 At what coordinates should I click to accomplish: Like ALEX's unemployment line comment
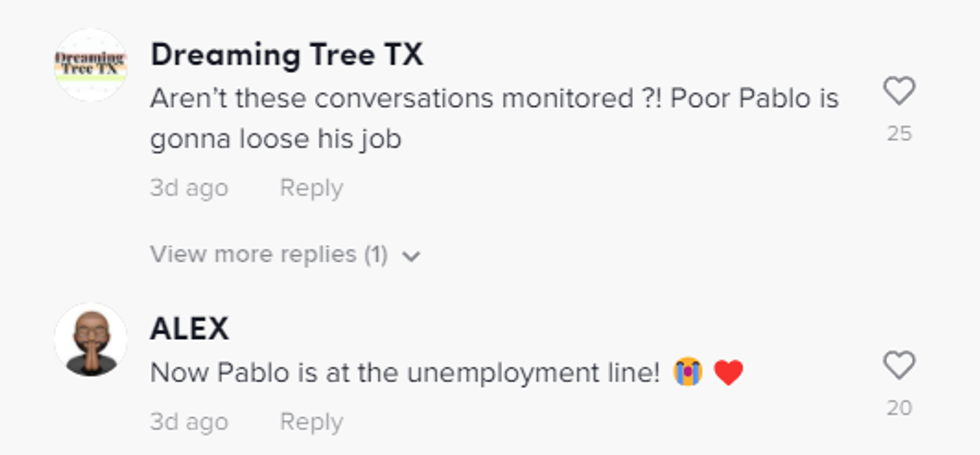pyautogui.click(x=899, y=366)
